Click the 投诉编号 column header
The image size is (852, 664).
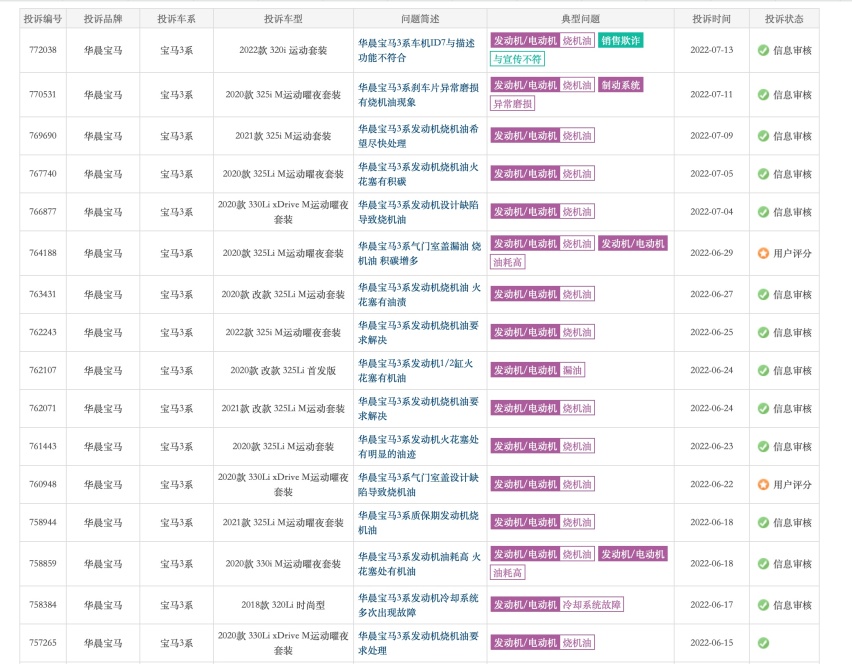[43, 19]
